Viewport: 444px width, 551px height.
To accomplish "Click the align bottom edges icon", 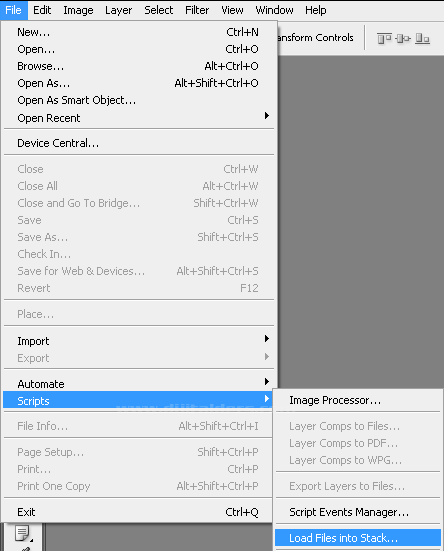I will (422, 38).
